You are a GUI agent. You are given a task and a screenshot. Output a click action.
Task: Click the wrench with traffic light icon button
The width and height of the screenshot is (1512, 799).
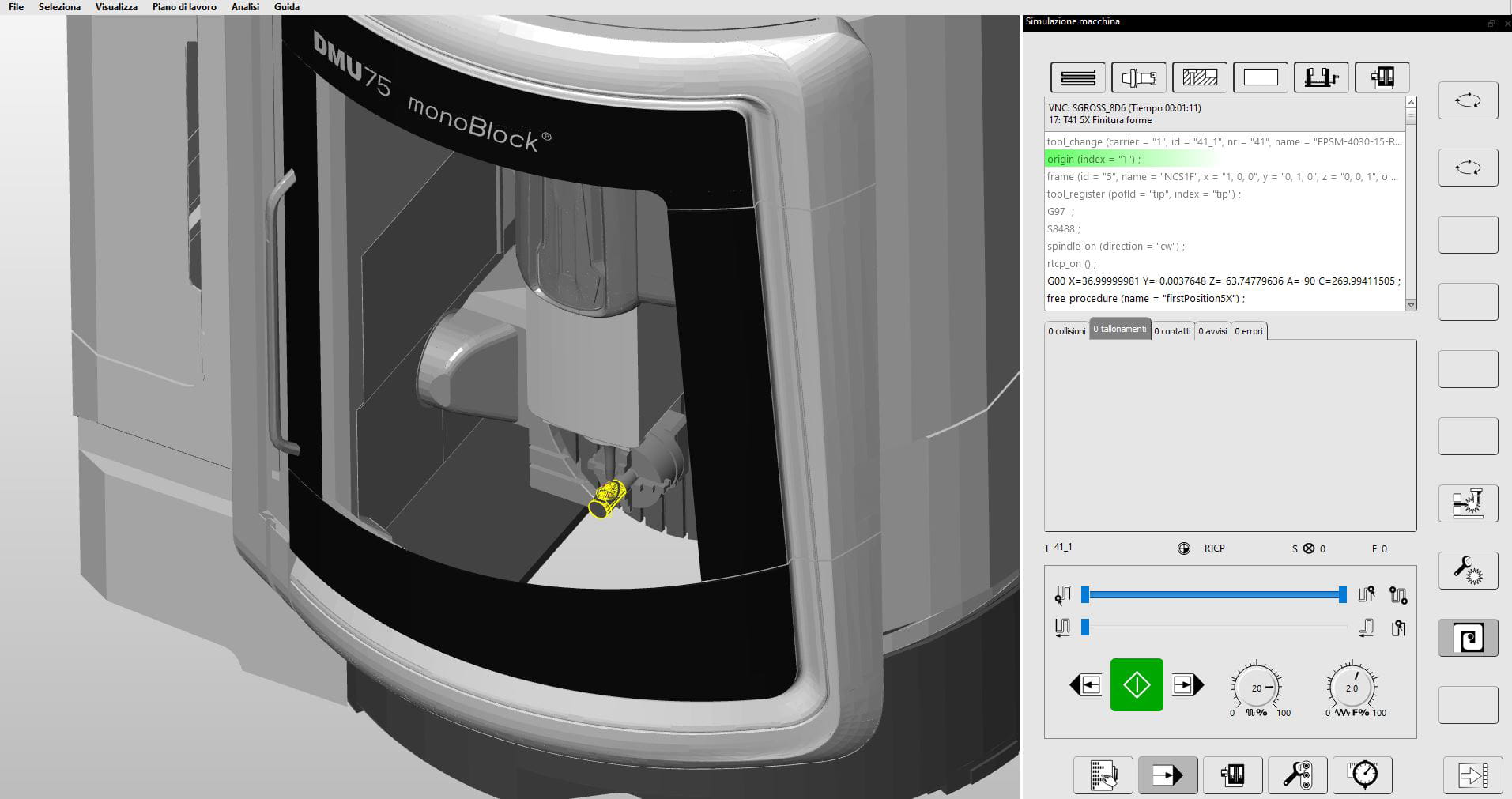pos(1298,775)
